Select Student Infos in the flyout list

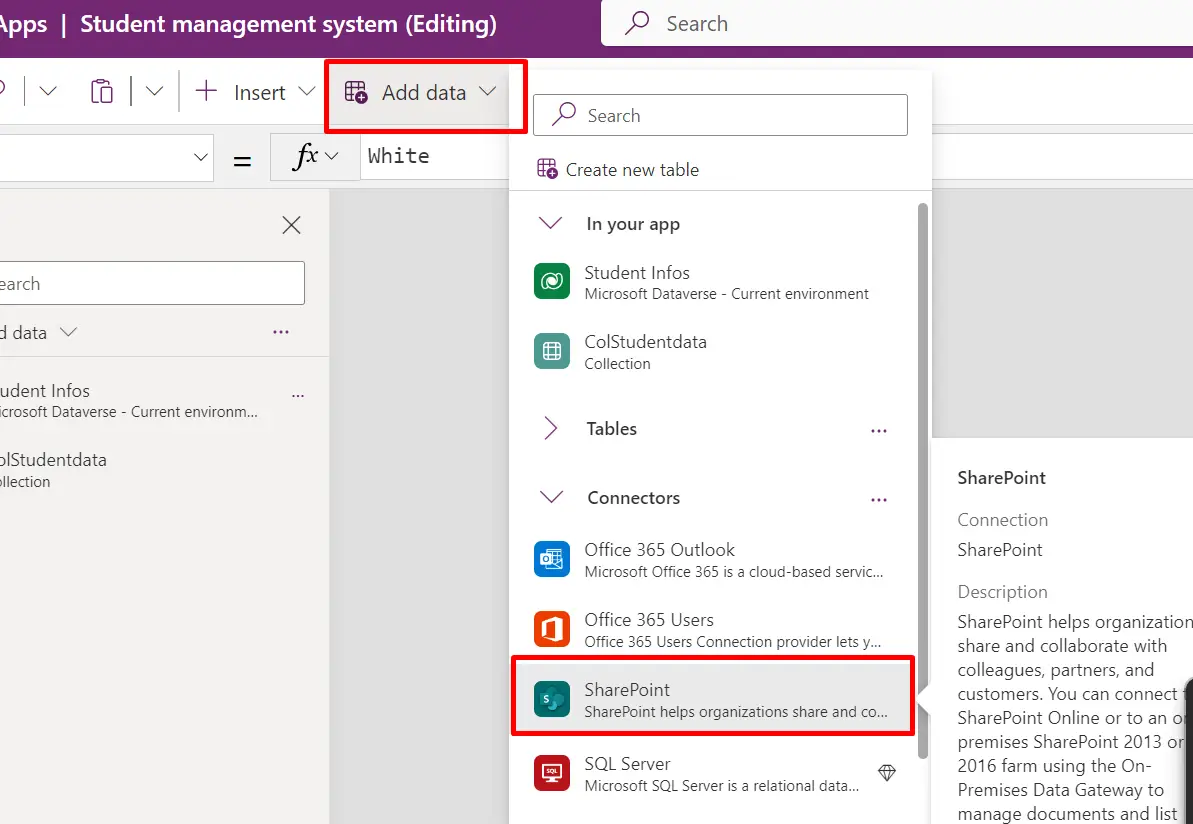713,282
